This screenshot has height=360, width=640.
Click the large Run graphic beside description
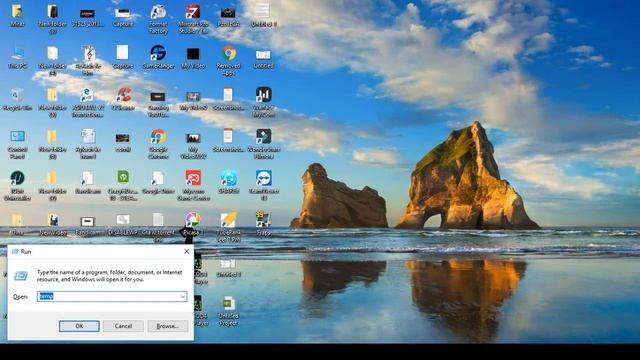pyautogui.click(x=21, y=276)
